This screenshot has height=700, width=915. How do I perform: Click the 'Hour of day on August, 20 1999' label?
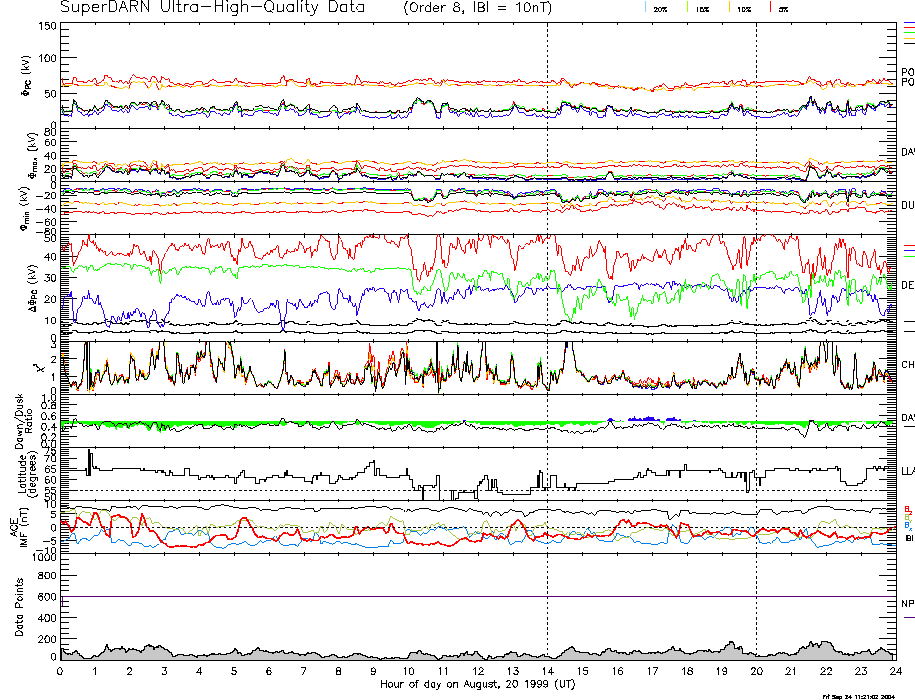[475, 685]
